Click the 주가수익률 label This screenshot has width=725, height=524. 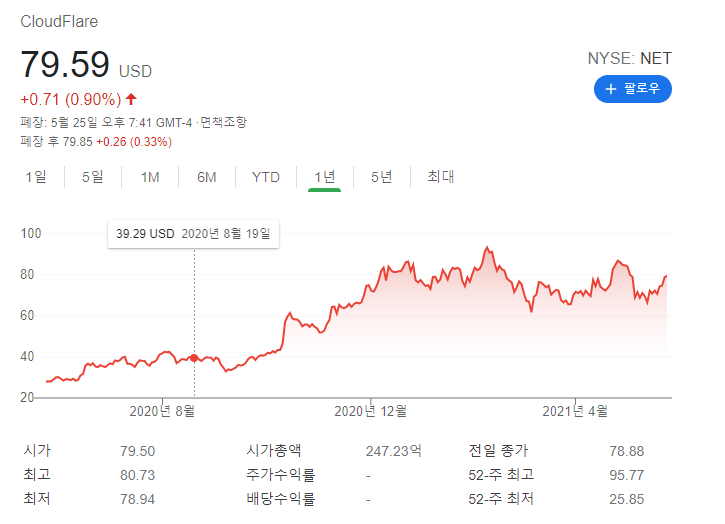point(280,475)
